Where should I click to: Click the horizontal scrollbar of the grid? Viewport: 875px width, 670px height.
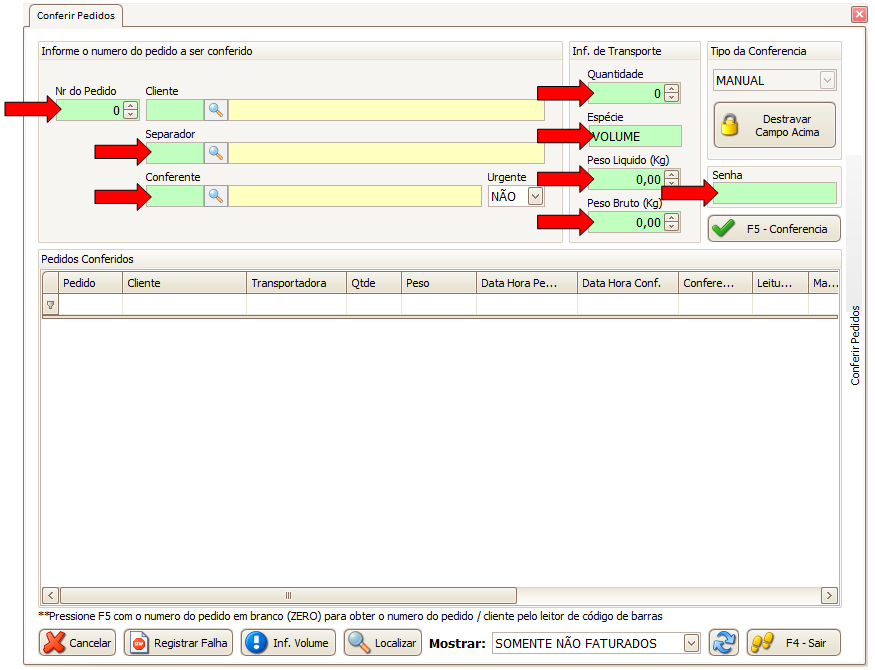pos(288,595)
